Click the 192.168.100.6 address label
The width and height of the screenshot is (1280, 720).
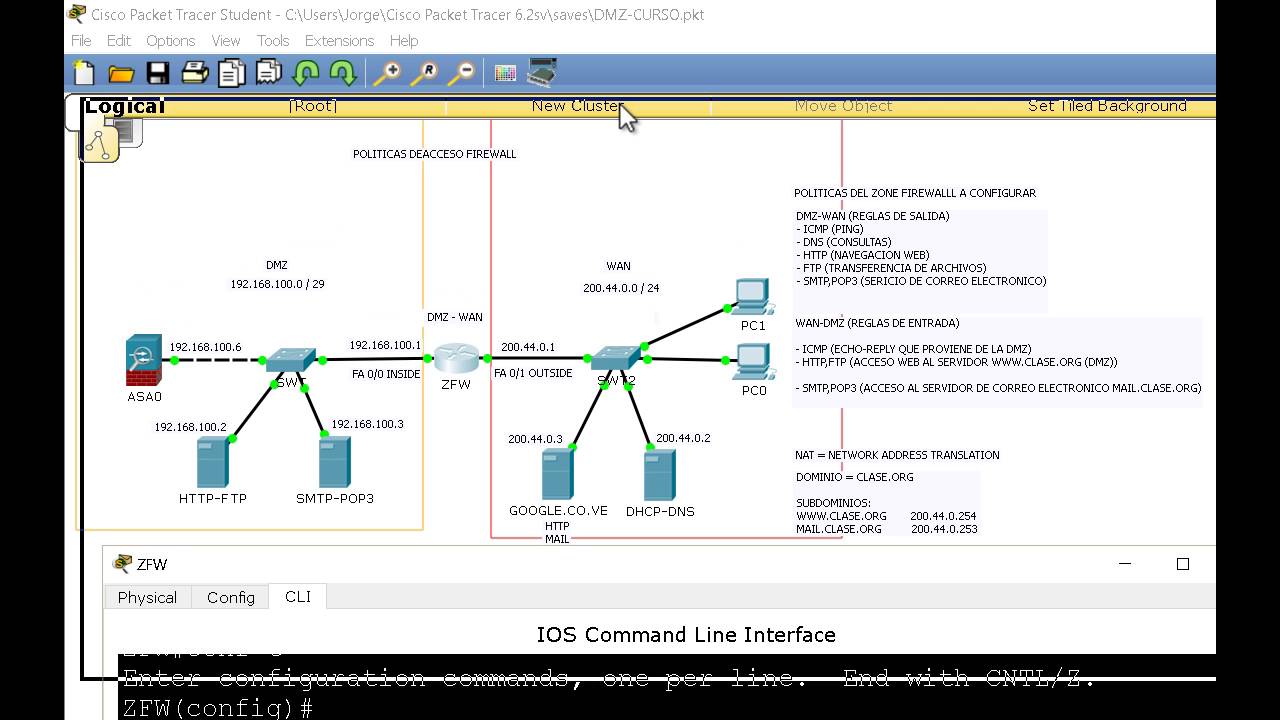pyautogui.click(x=205, y=347)
